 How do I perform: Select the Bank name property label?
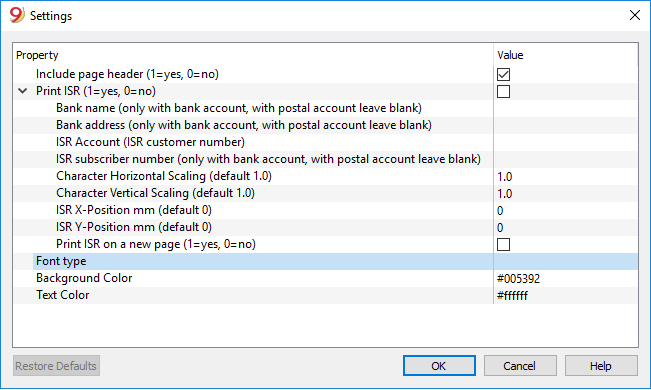pos(239,108)
